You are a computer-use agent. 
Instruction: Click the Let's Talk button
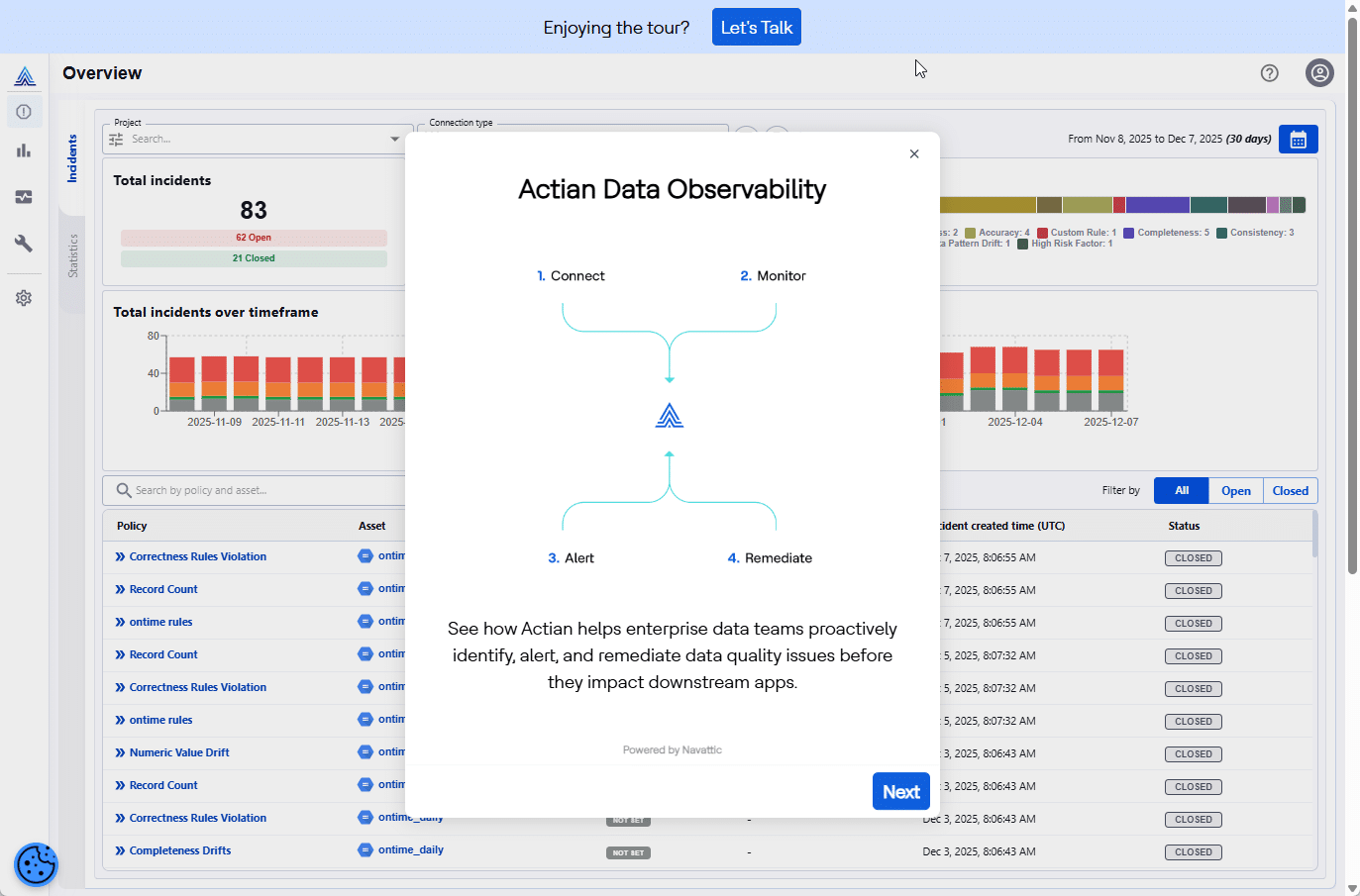(757, 28)
